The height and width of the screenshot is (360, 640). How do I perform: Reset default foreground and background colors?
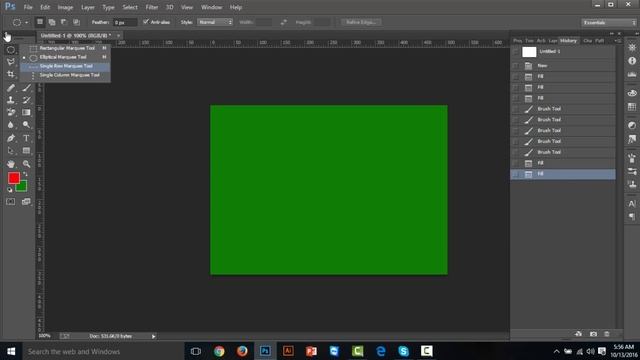point(10,190)
